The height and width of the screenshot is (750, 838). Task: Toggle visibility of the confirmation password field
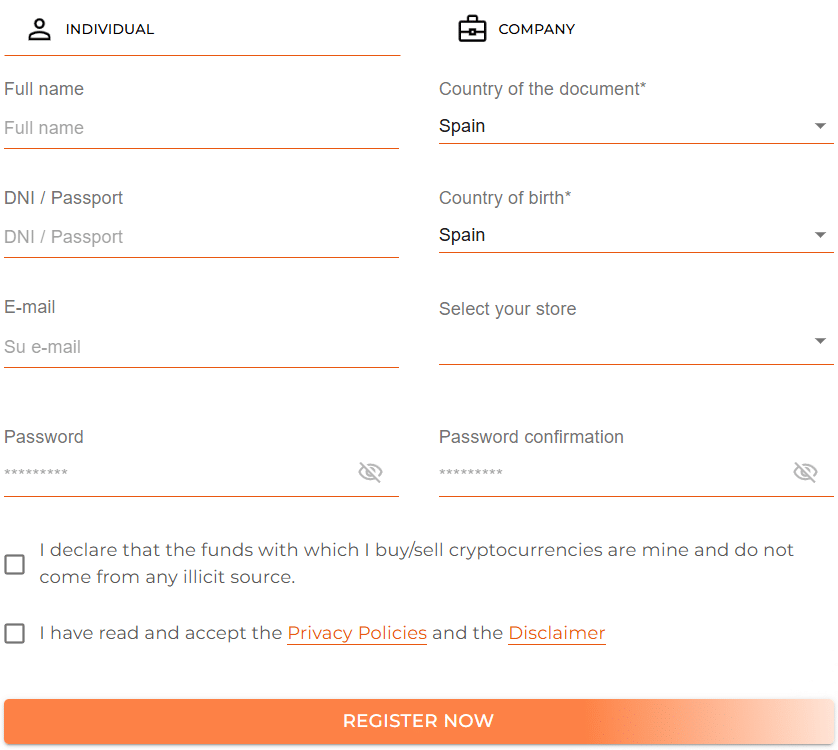(805, 472)
